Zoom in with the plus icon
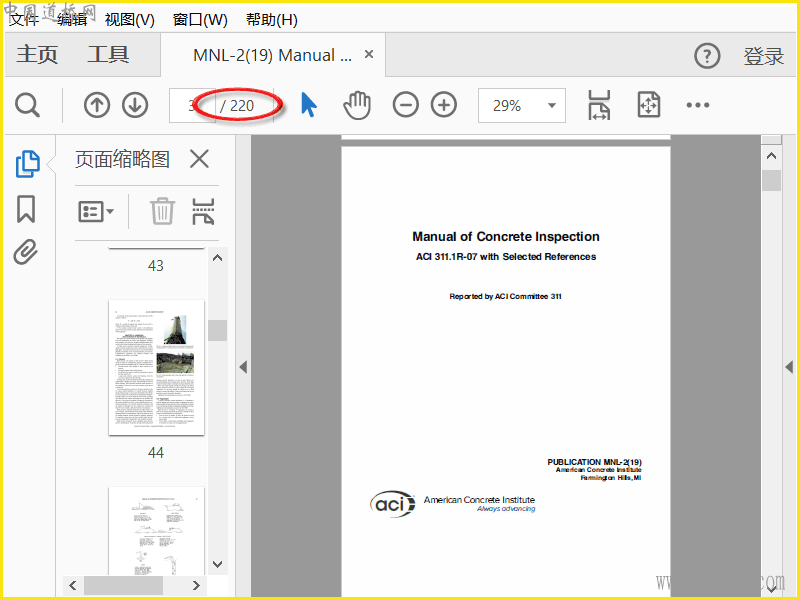 (x=443, y=105)
